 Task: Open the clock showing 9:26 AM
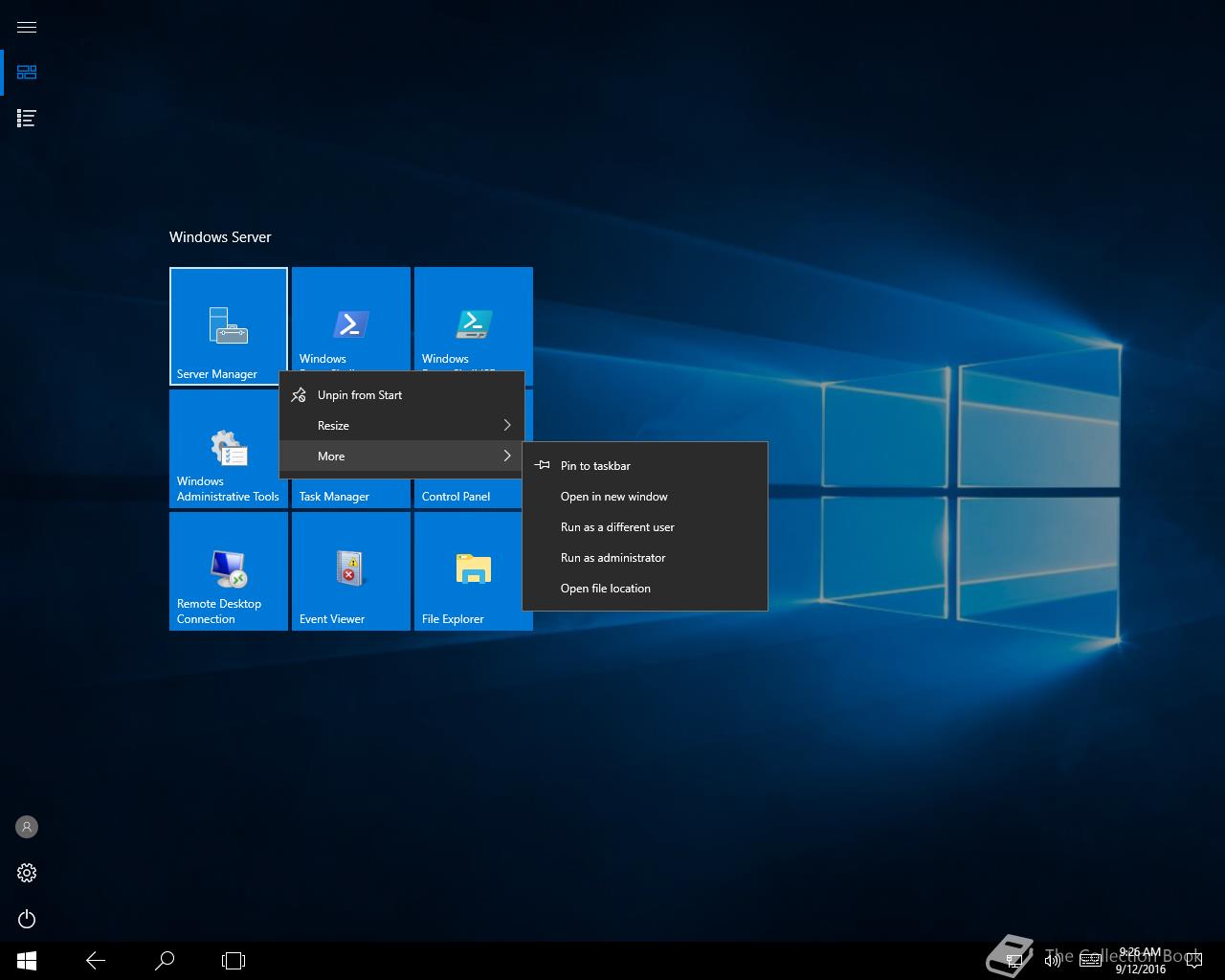pos(1140,961)
